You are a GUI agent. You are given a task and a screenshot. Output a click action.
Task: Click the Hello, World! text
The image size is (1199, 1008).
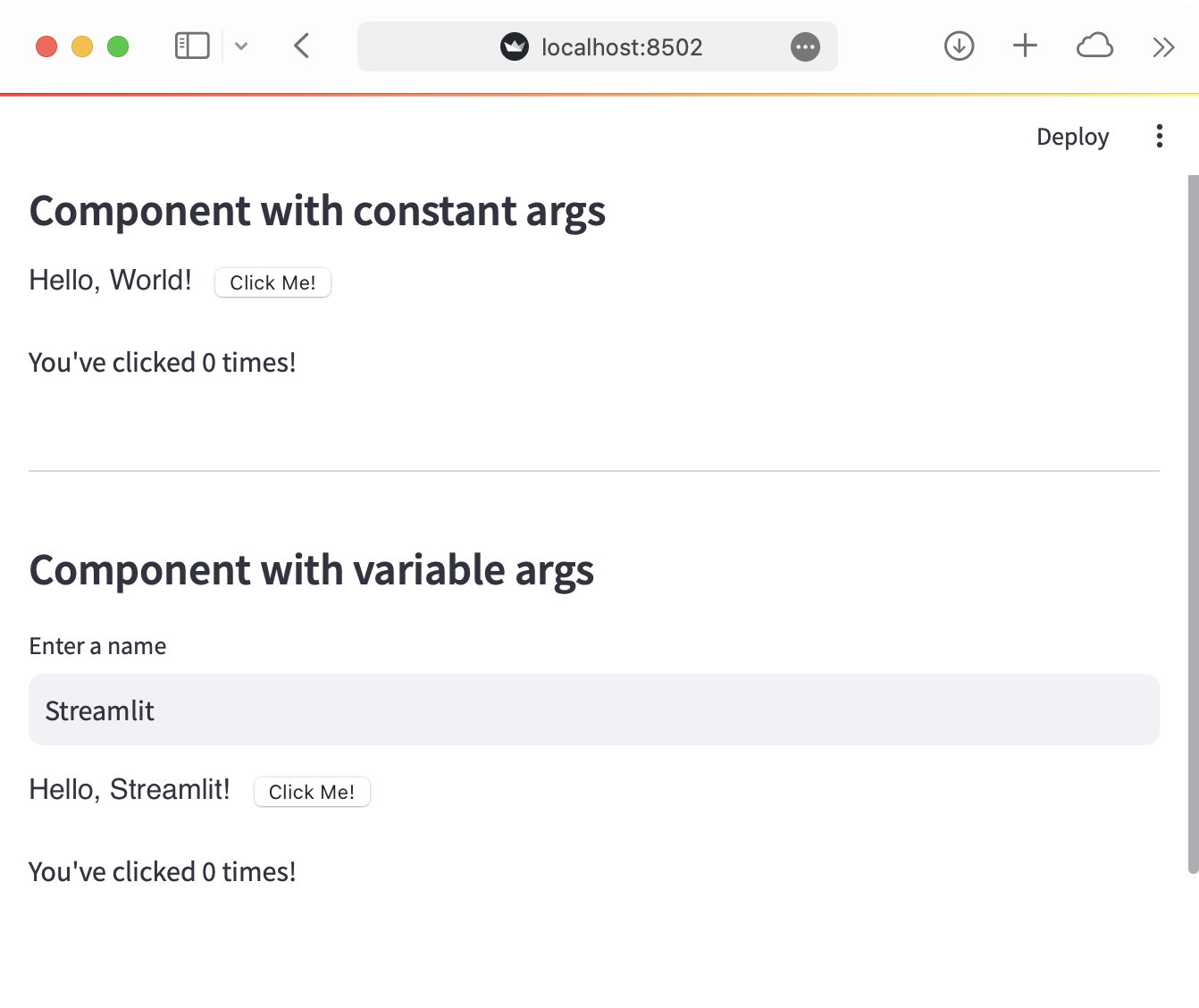(110, 281)
